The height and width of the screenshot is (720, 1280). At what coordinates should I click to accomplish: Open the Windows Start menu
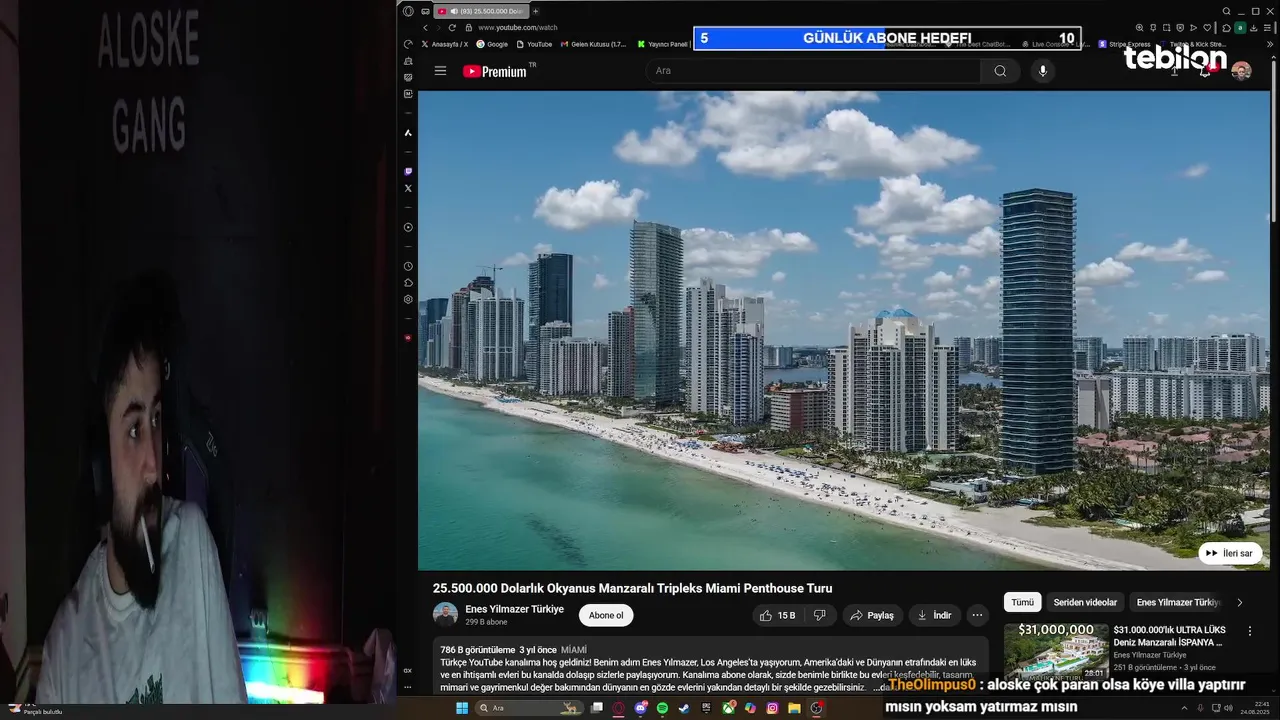462,708
